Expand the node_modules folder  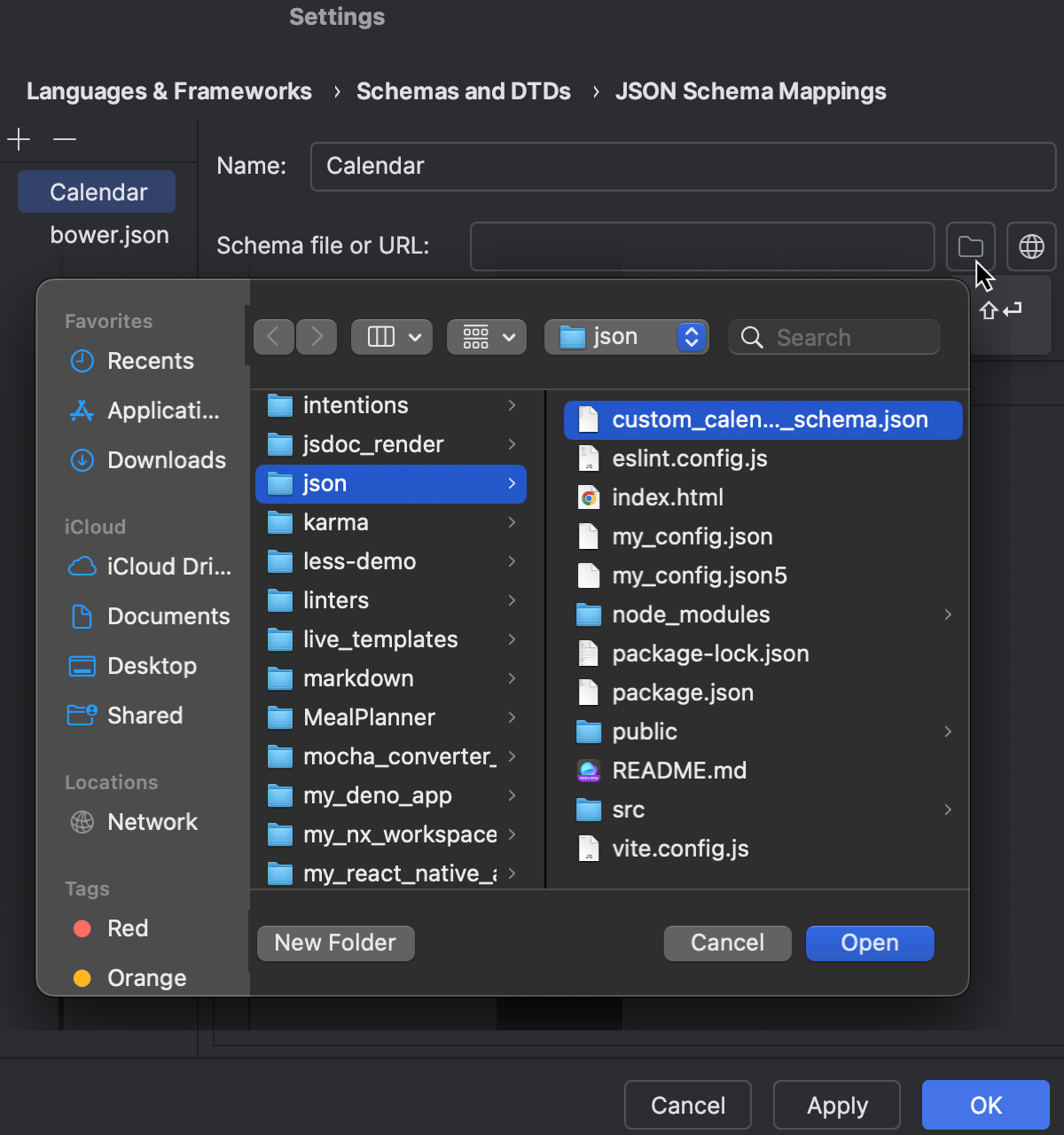coord(948,614)
